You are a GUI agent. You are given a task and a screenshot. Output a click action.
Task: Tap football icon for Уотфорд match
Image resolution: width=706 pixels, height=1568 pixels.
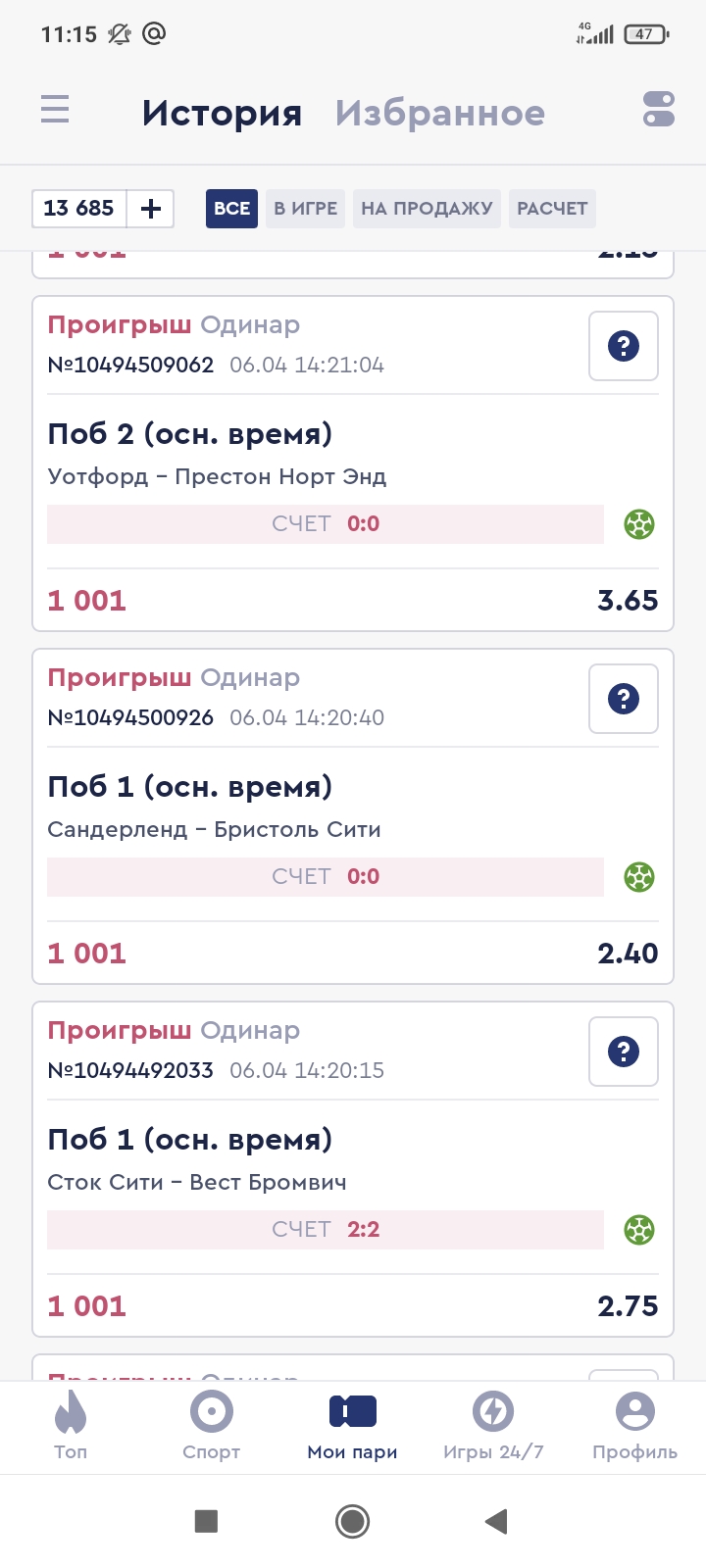639,524
